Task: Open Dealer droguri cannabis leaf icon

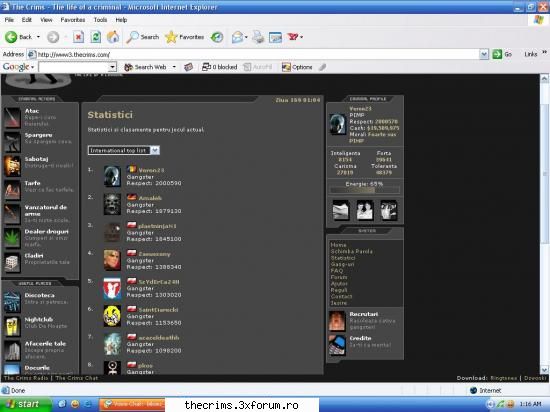Action: tap(12, 238)
